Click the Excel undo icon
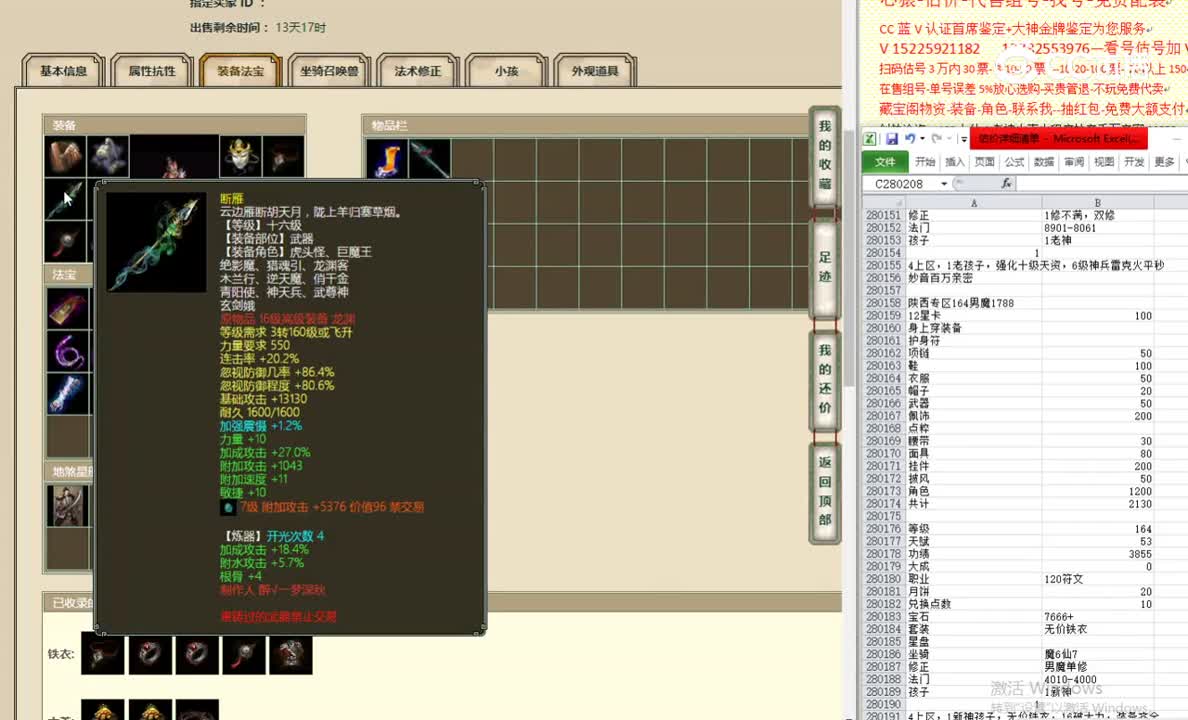The width and height of the screenshot is (1188, 720). tap(910, 139)
